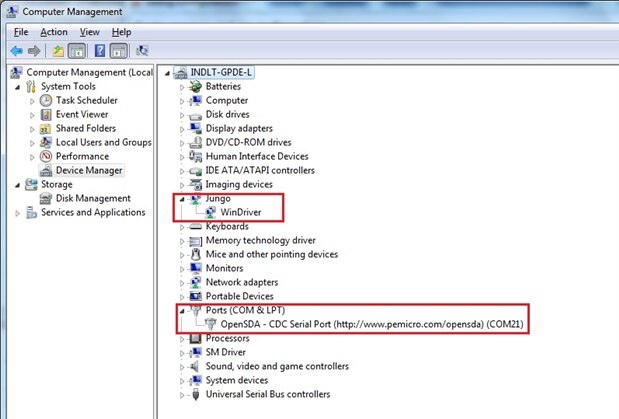The height and width of the screenshot is (419, 619).
Task: Click the Sound, video and game controllers icon
Action: (x=195, y=366)
